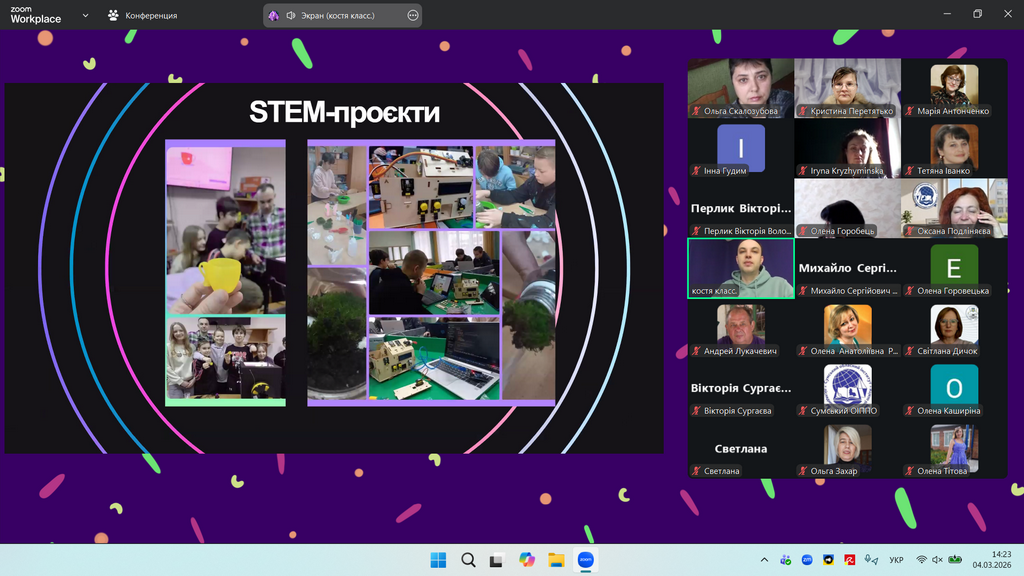Open the Конференция meeting tab

coord(142,15)
